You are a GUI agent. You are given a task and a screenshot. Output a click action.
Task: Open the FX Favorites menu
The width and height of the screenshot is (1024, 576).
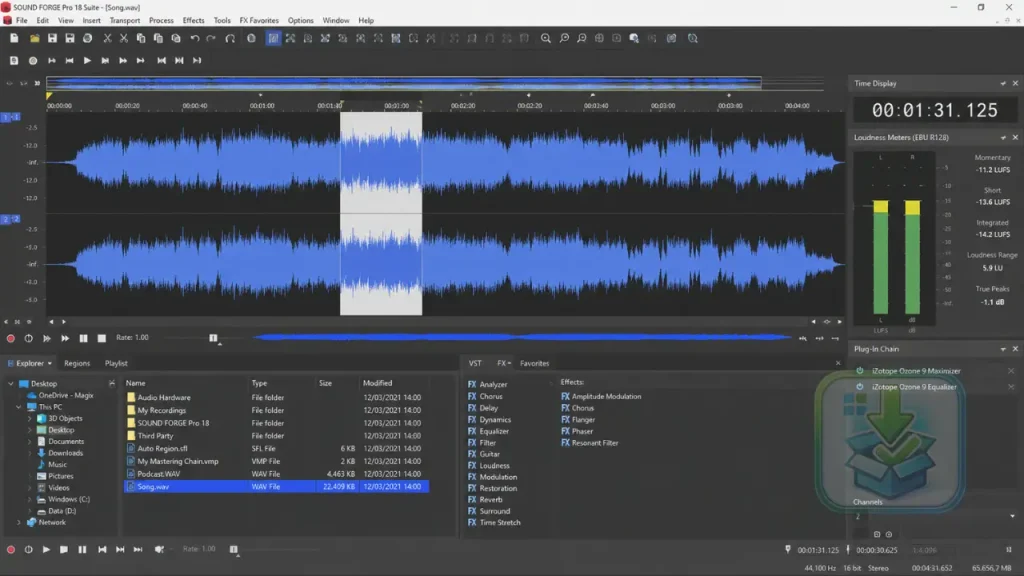coord(259,20)
